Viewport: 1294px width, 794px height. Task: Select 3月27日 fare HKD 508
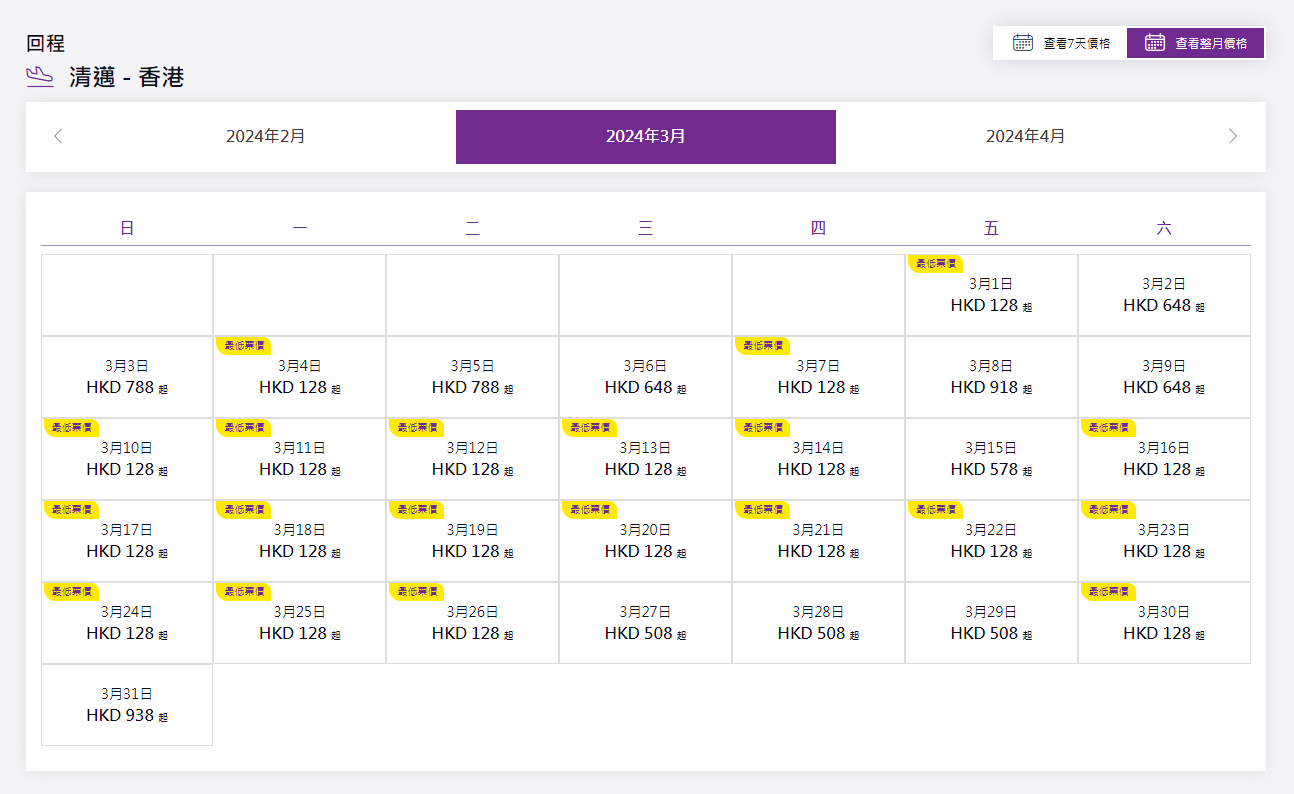tap(645, 624)
